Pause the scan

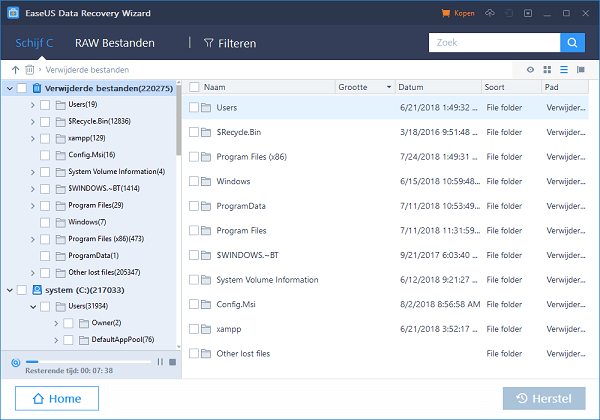click(x=160, y=362)
